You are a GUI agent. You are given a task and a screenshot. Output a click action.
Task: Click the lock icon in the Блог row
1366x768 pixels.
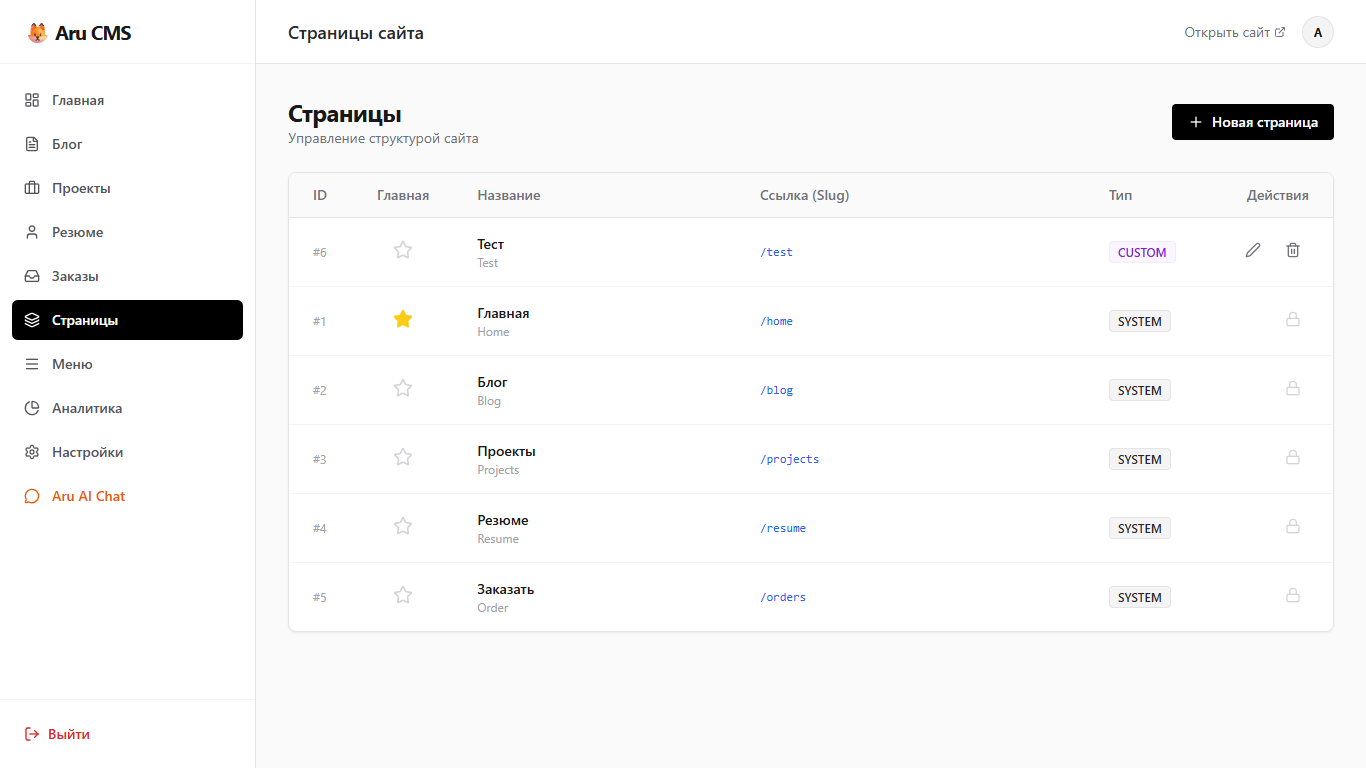point(1293,388)
